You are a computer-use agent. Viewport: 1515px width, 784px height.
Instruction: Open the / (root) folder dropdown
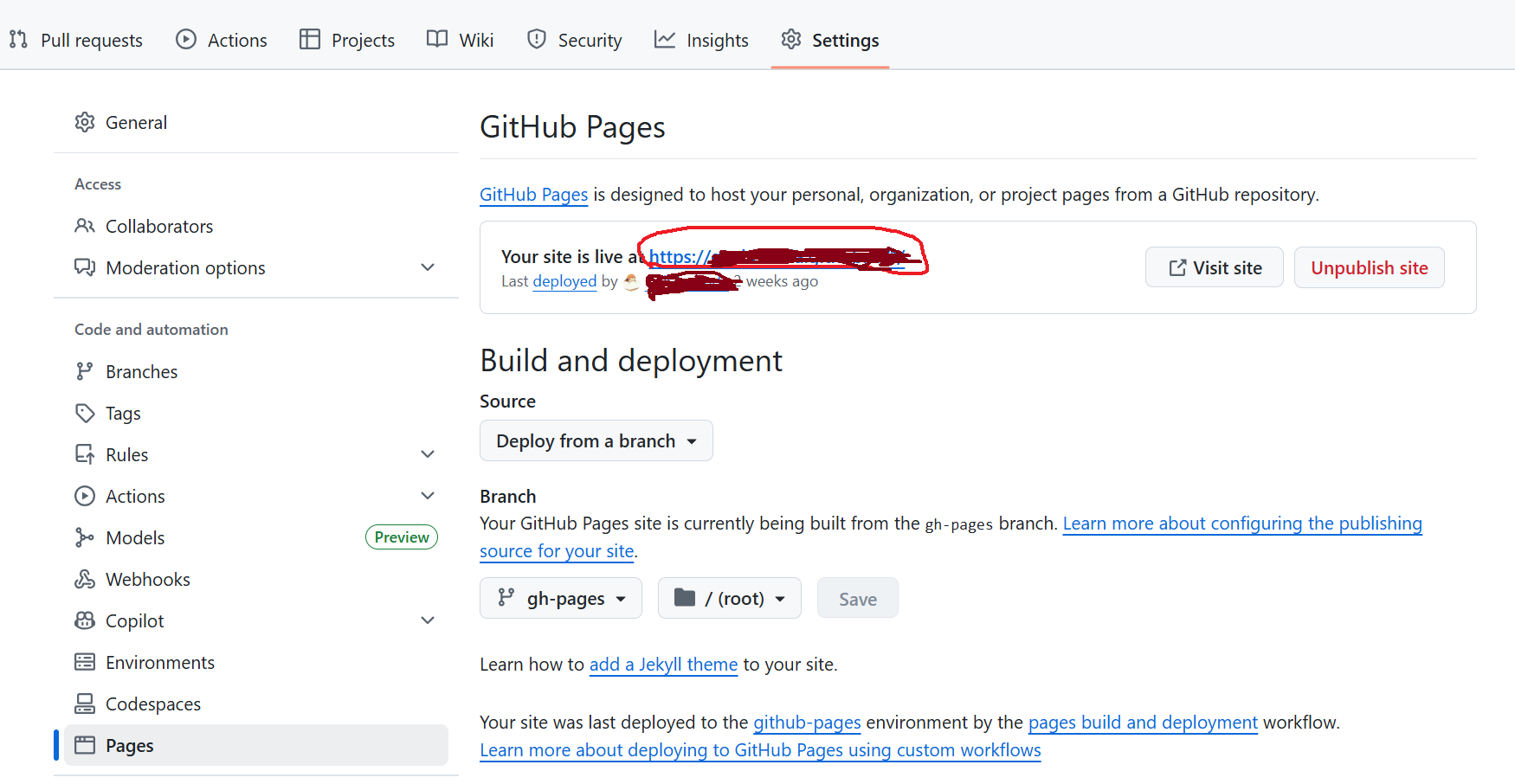(730, 598)
